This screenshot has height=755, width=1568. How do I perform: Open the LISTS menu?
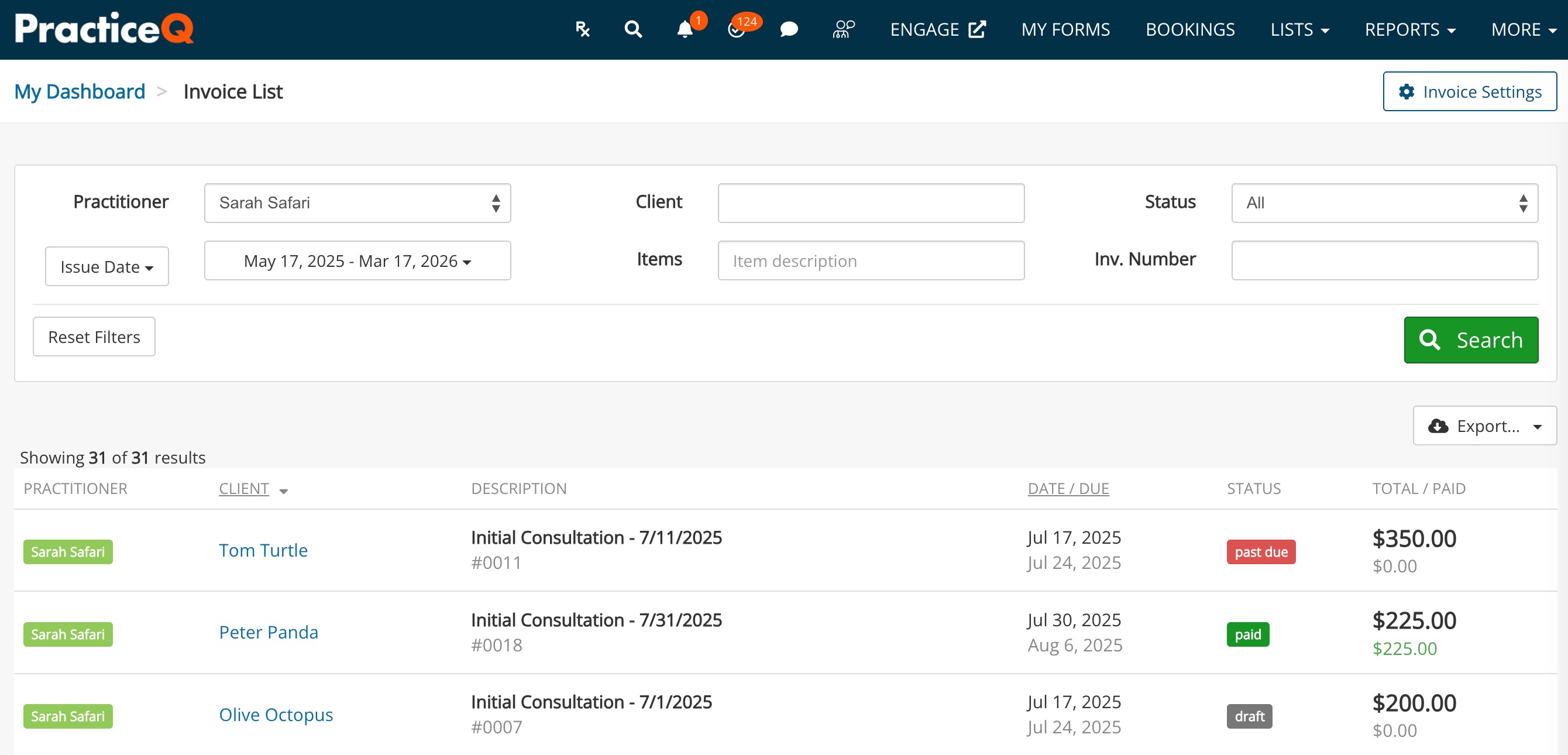tap(1299, 29)
